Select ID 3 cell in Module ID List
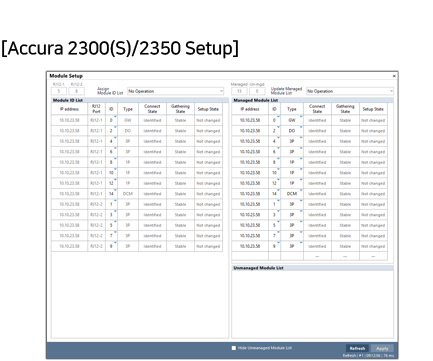This screenshot has width=433, height=361. [111, 215]
